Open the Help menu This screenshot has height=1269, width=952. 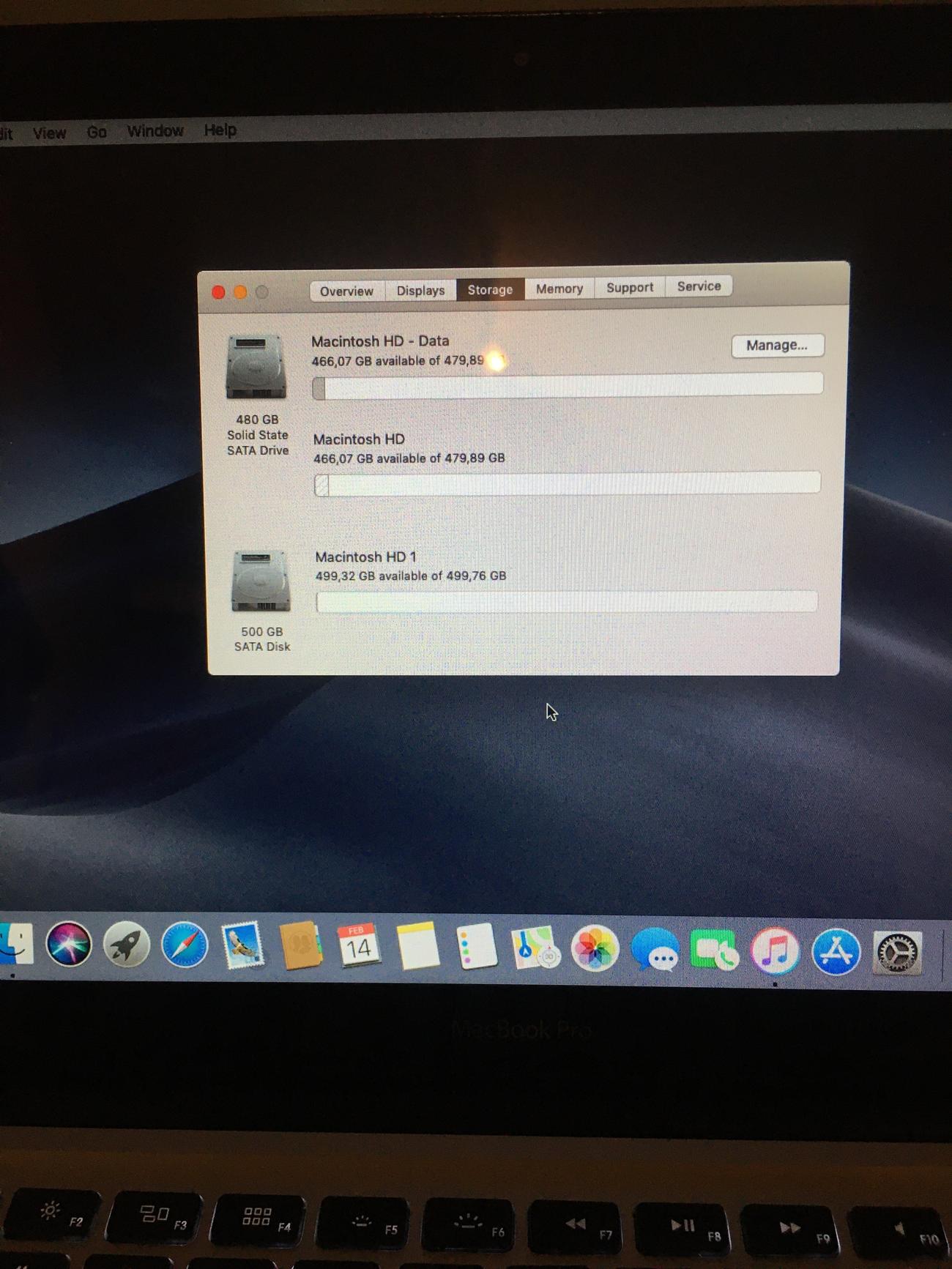pyautogui.click(x=220, y=130)
